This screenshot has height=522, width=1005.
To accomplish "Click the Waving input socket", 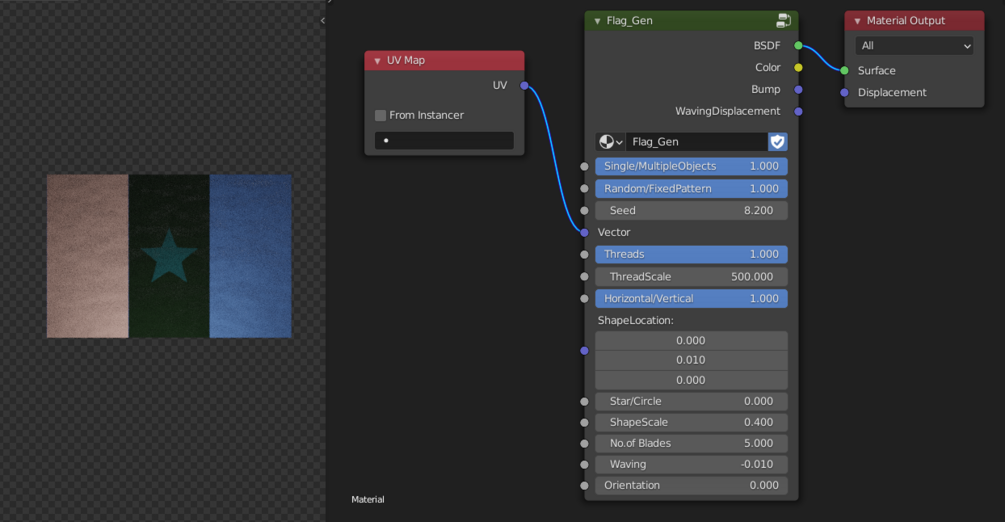I will (584, 464).
